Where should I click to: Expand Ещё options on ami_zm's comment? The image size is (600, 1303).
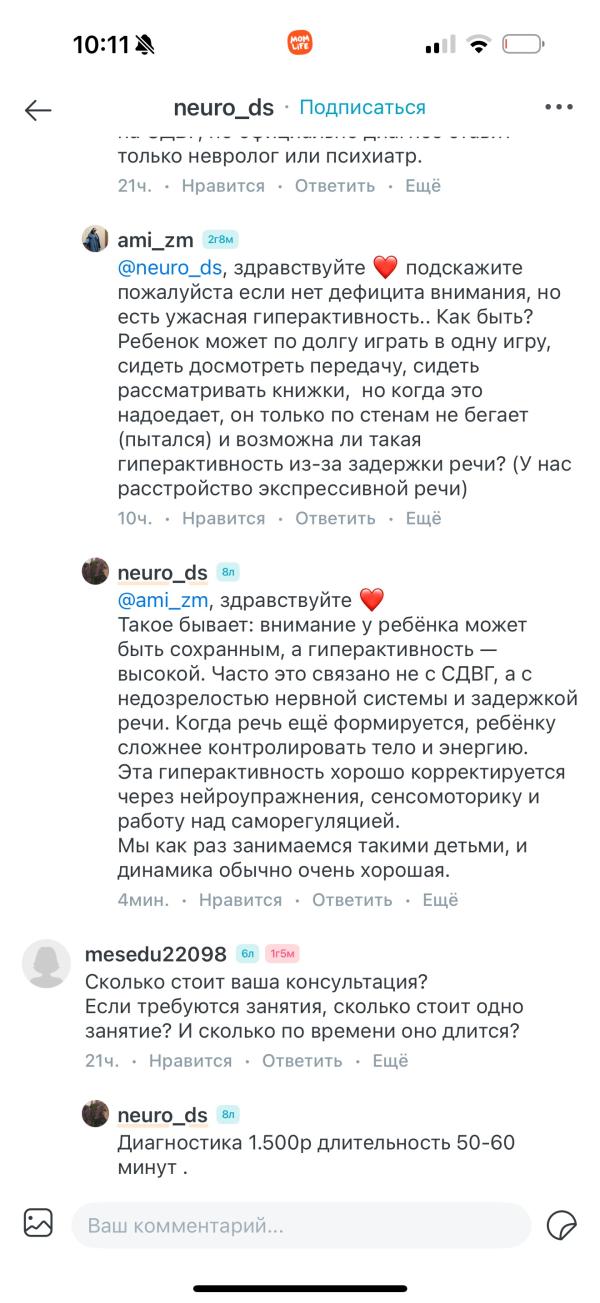coord(423,518)
